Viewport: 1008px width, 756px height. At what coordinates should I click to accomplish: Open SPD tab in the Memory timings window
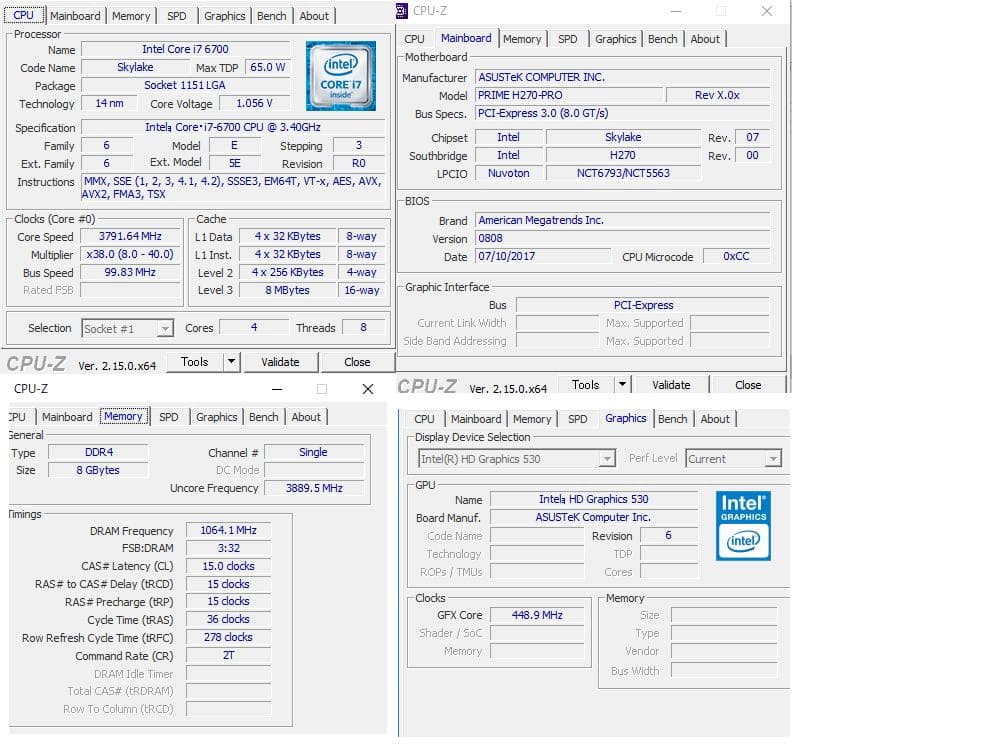169,417
